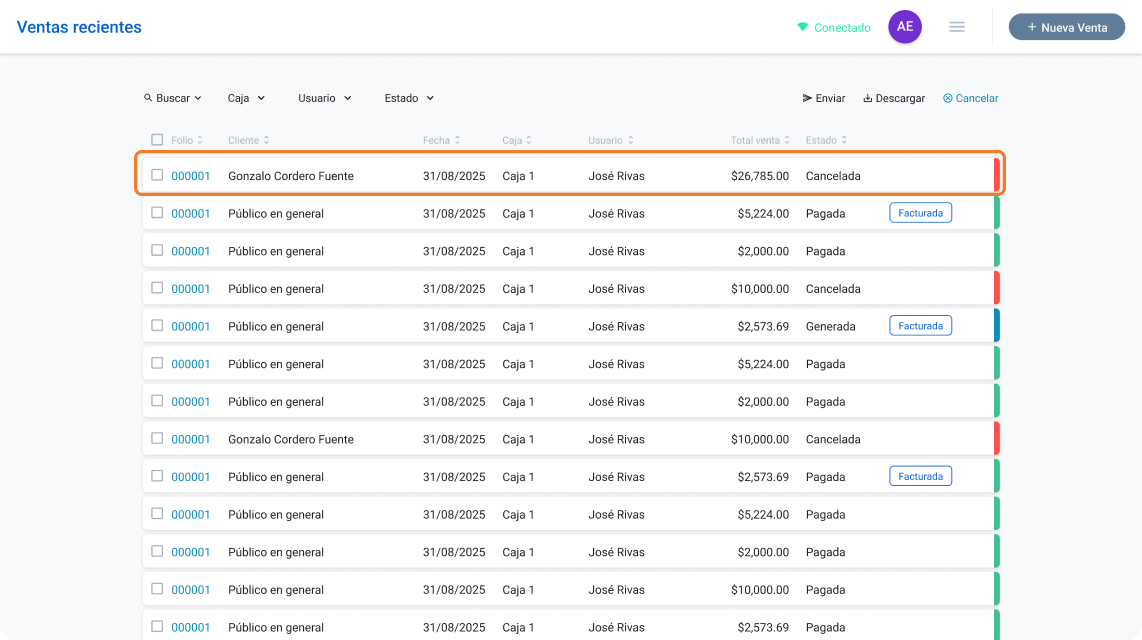Sort by Total venta arrows icon
Image resolution: width=1142 pixels, height=640 pixels.
coord(787,140)
